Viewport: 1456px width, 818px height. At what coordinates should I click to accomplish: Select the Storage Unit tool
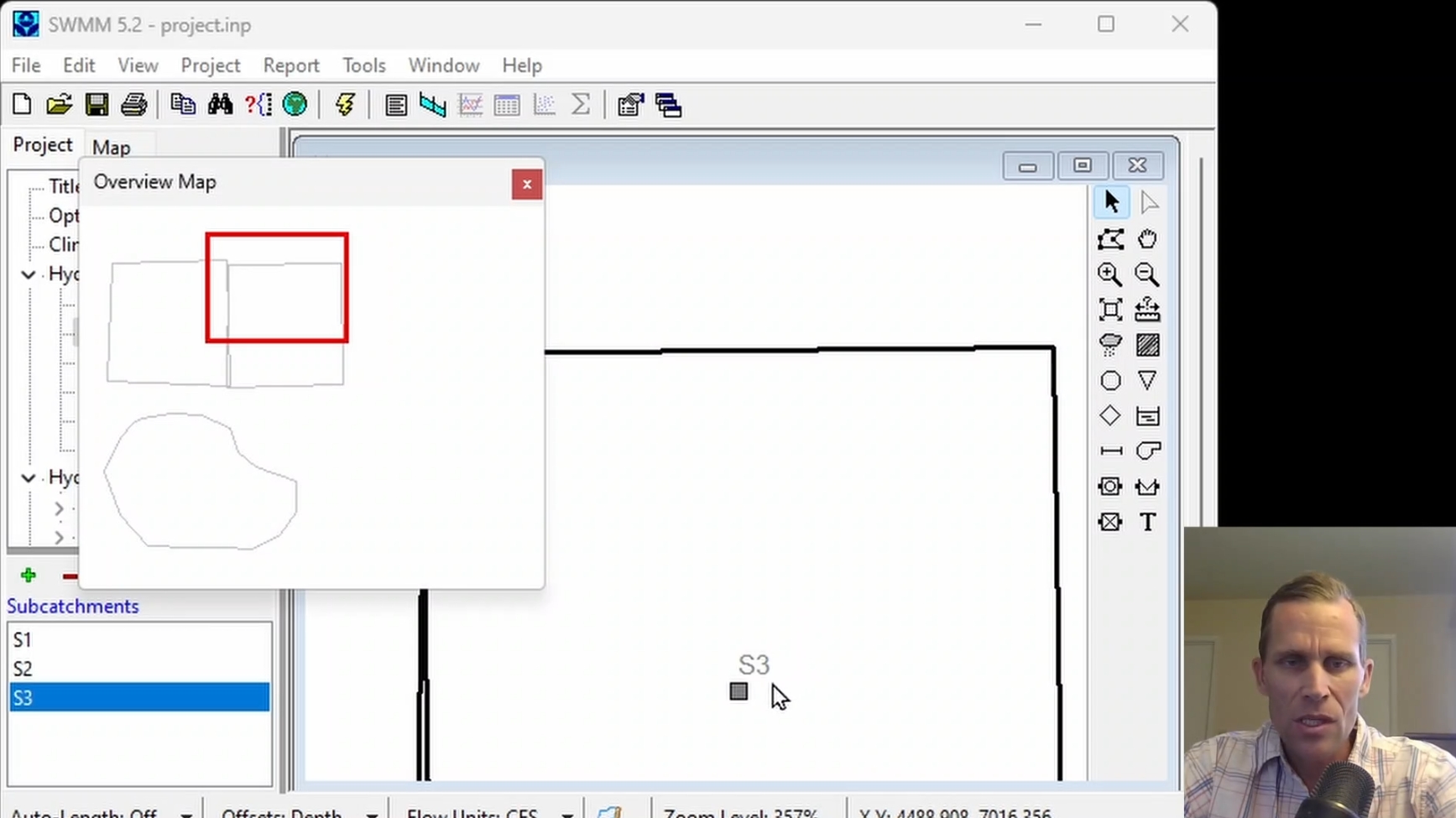(x=1147, y=416)
